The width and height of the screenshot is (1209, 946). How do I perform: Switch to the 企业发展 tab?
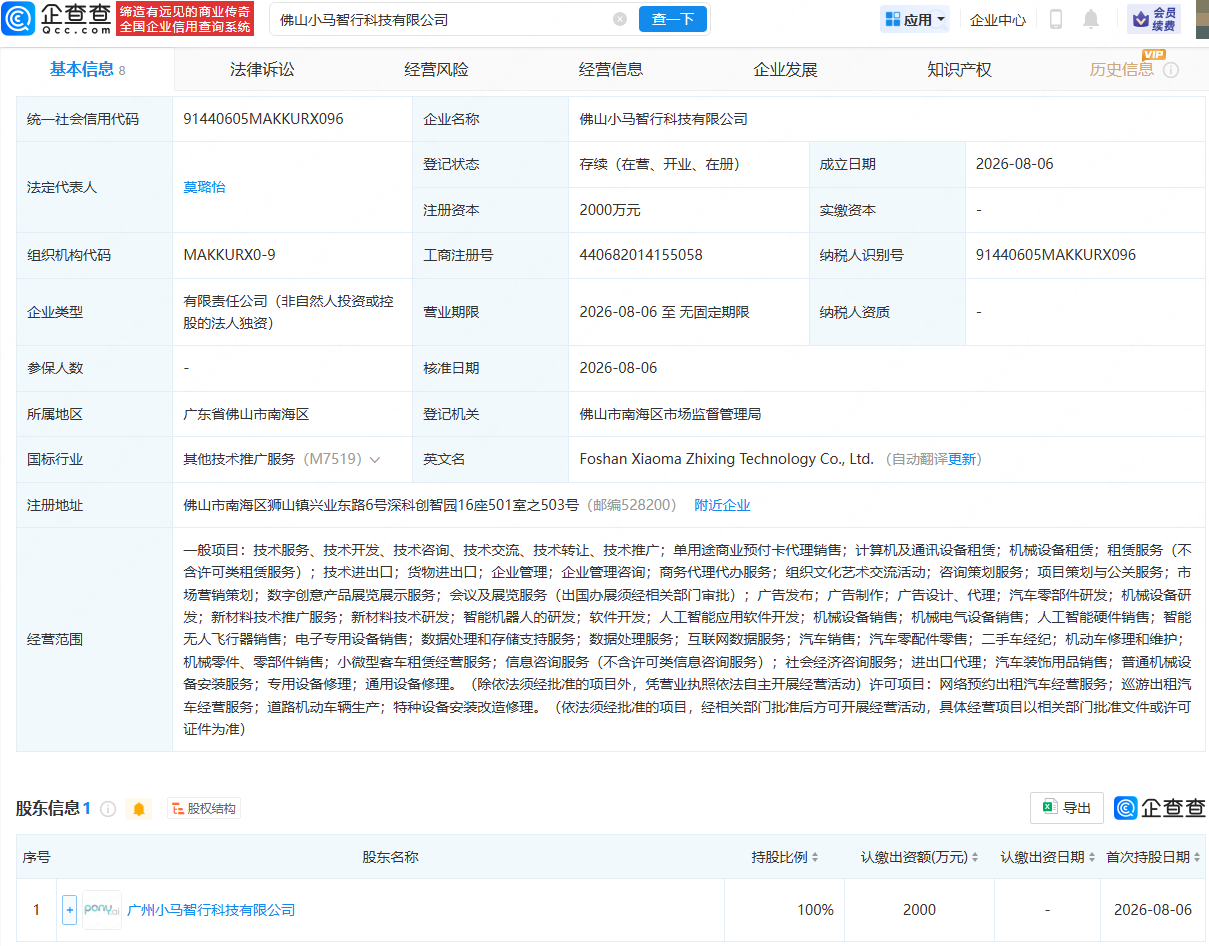tap(785, 69)
